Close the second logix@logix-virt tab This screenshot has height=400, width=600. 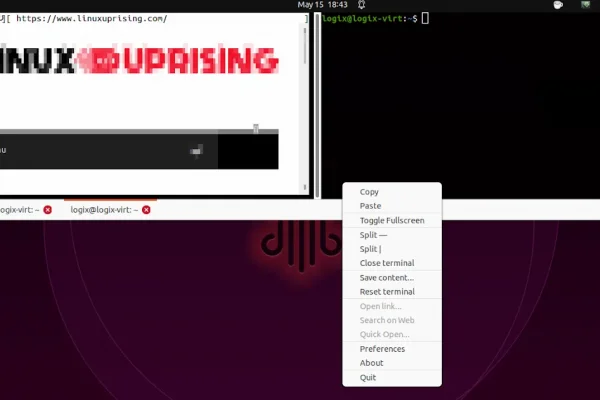point(146,210)
